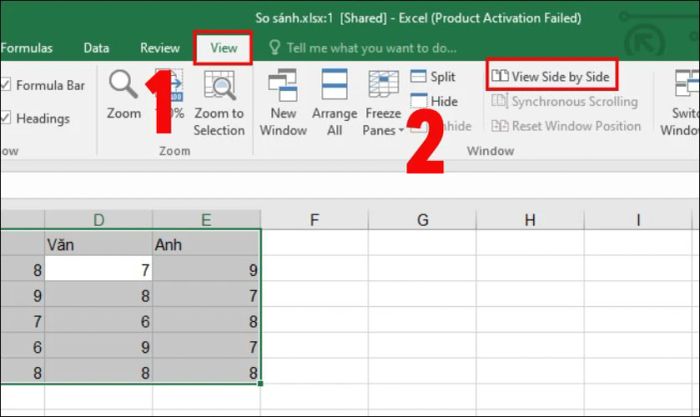The width and height of the screenshot is (700, 417).
Task: Select the Zoom to Selection icon
Action: 219,85
